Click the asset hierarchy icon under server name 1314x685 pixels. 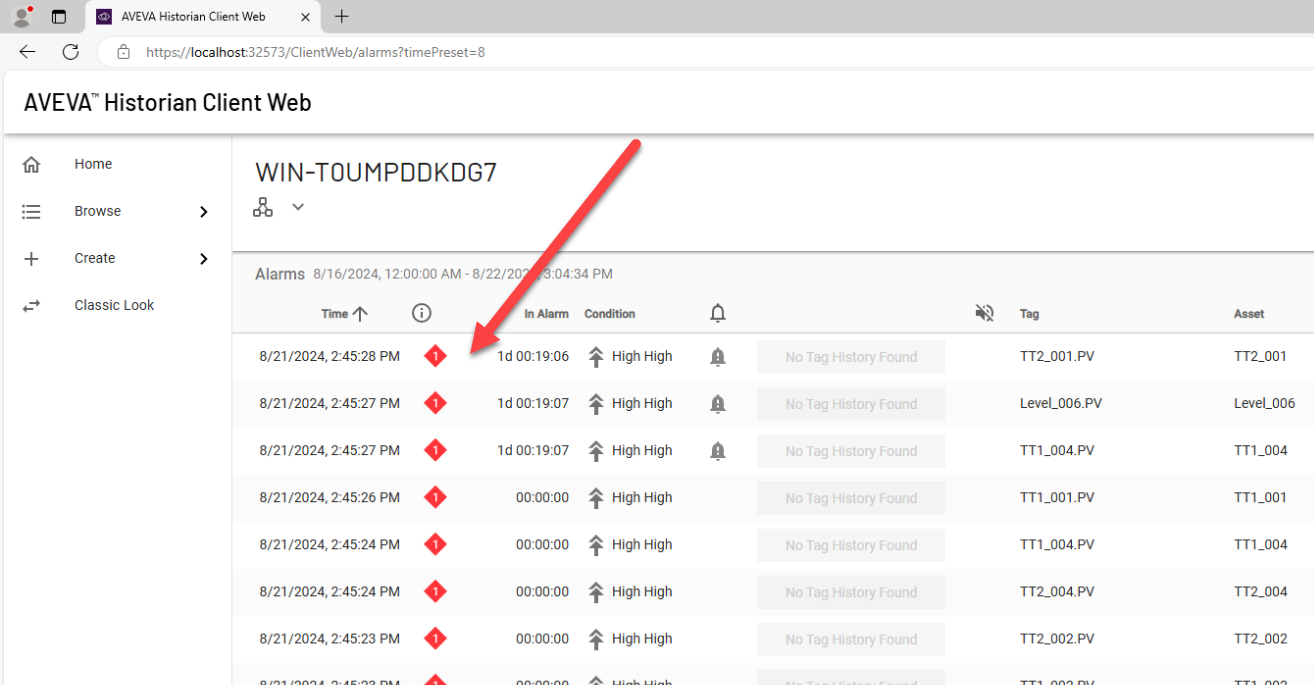click(x=263, y=207)
